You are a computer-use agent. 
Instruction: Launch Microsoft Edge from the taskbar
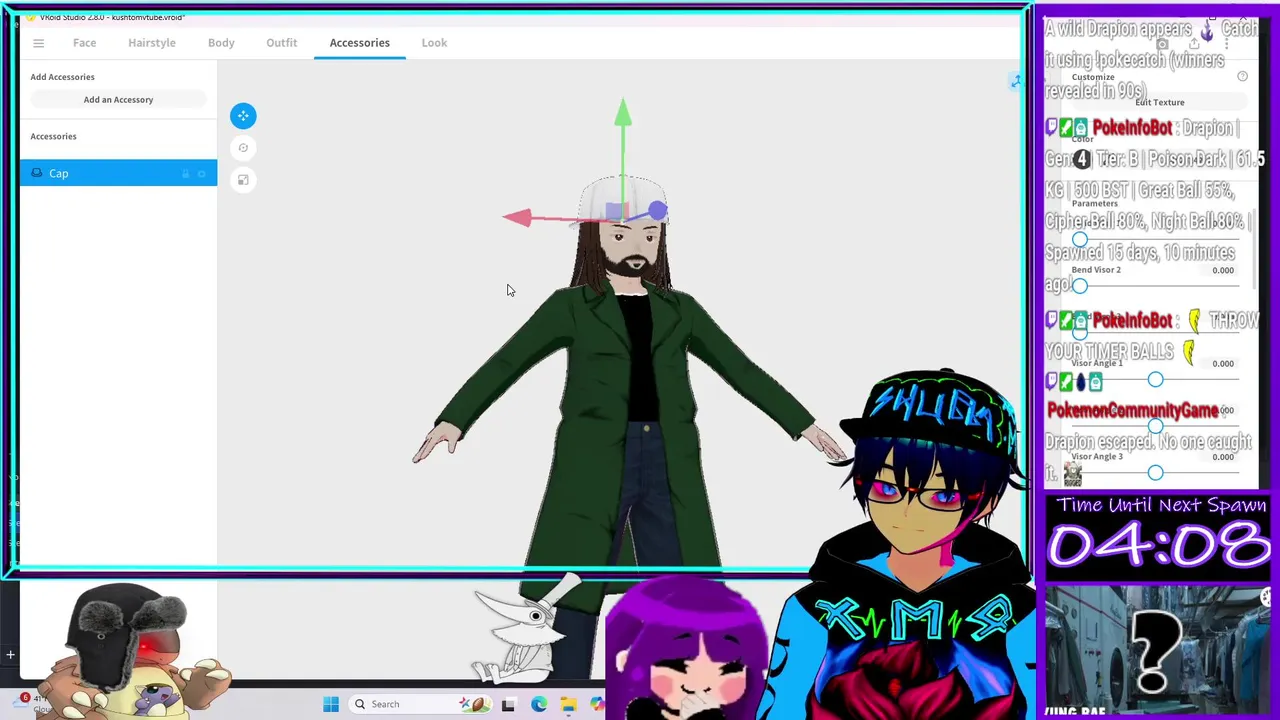point(539,705)
